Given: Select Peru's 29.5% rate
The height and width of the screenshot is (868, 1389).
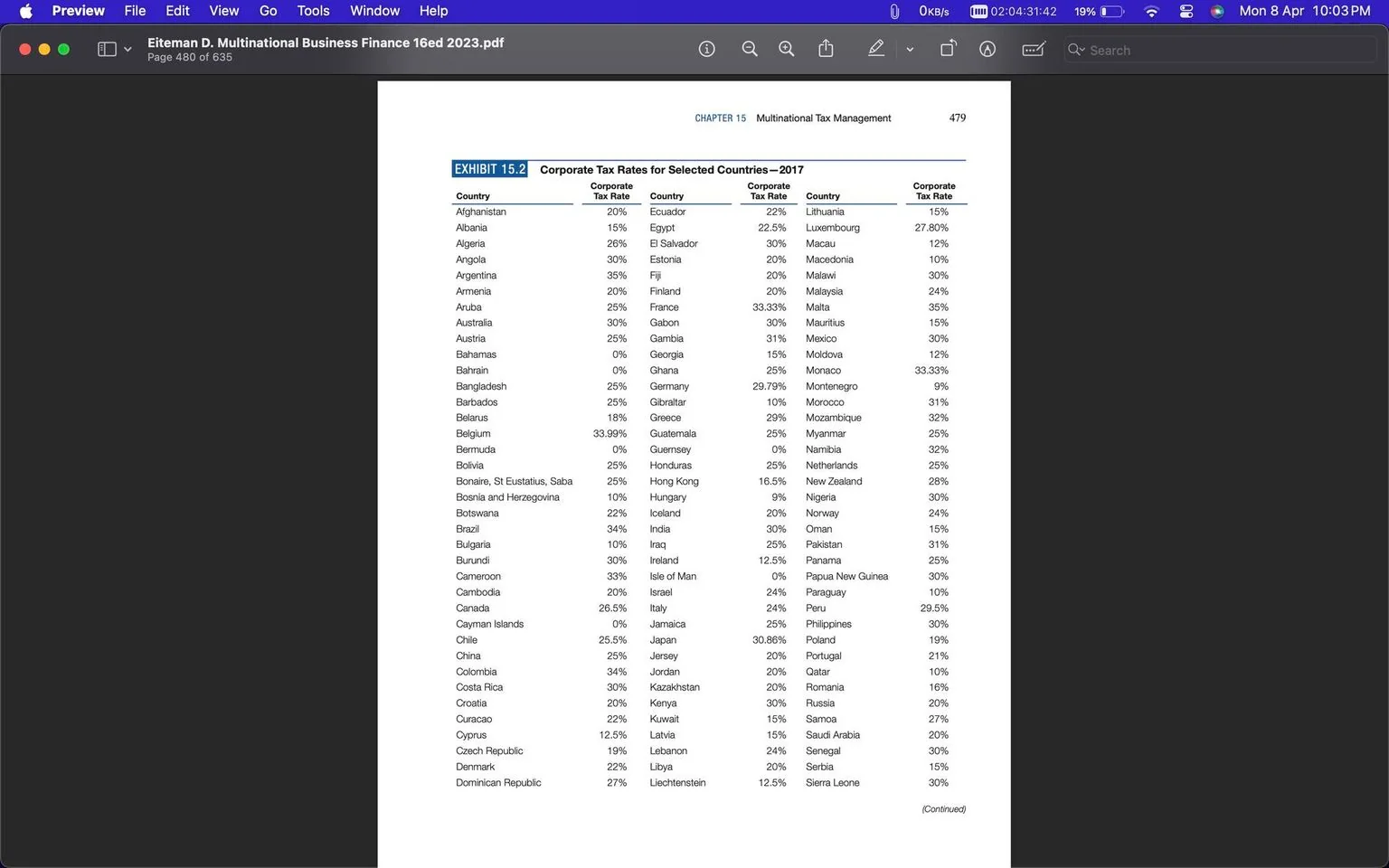Looking at the screenshot, I should pos(934,609).
